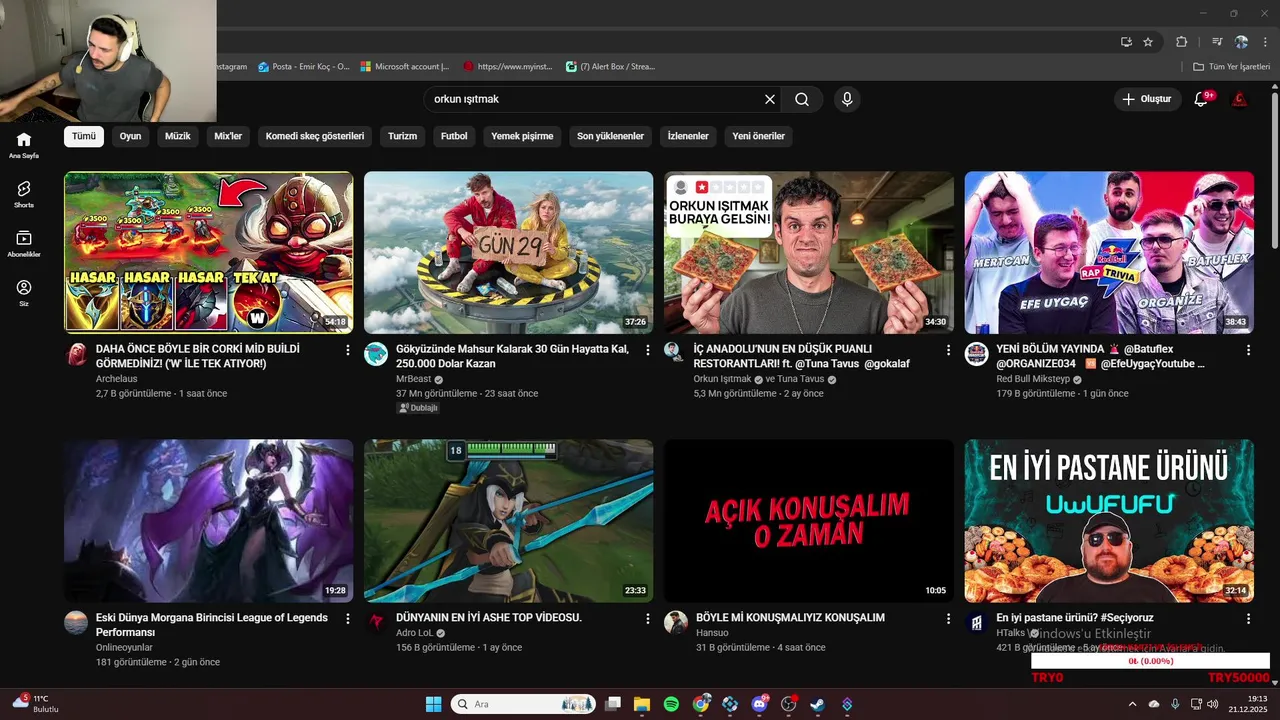Open the Windows Start menu

pos(433,704)
